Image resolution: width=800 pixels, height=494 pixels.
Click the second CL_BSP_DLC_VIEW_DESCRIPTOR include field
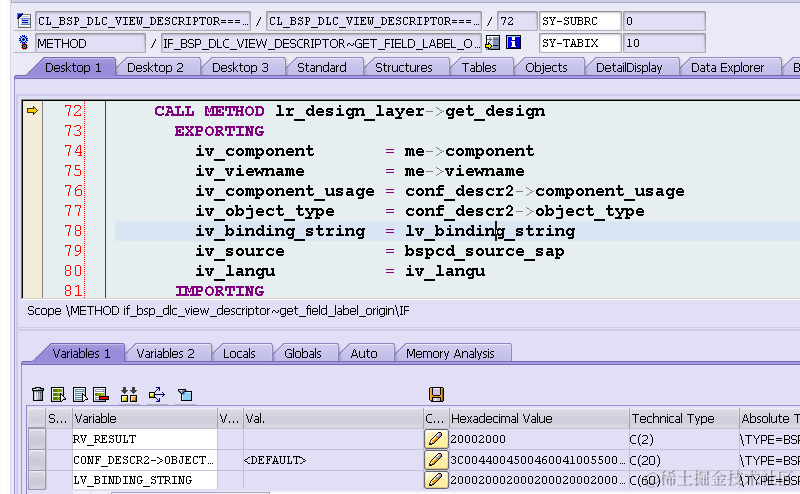point(373,21)
